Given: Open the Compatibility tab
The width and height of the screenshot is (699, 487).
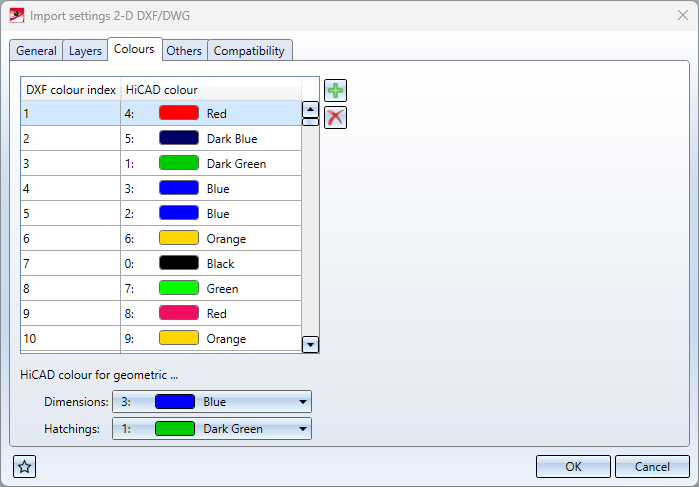Looking at the screenshot, I should click(249, 51).
